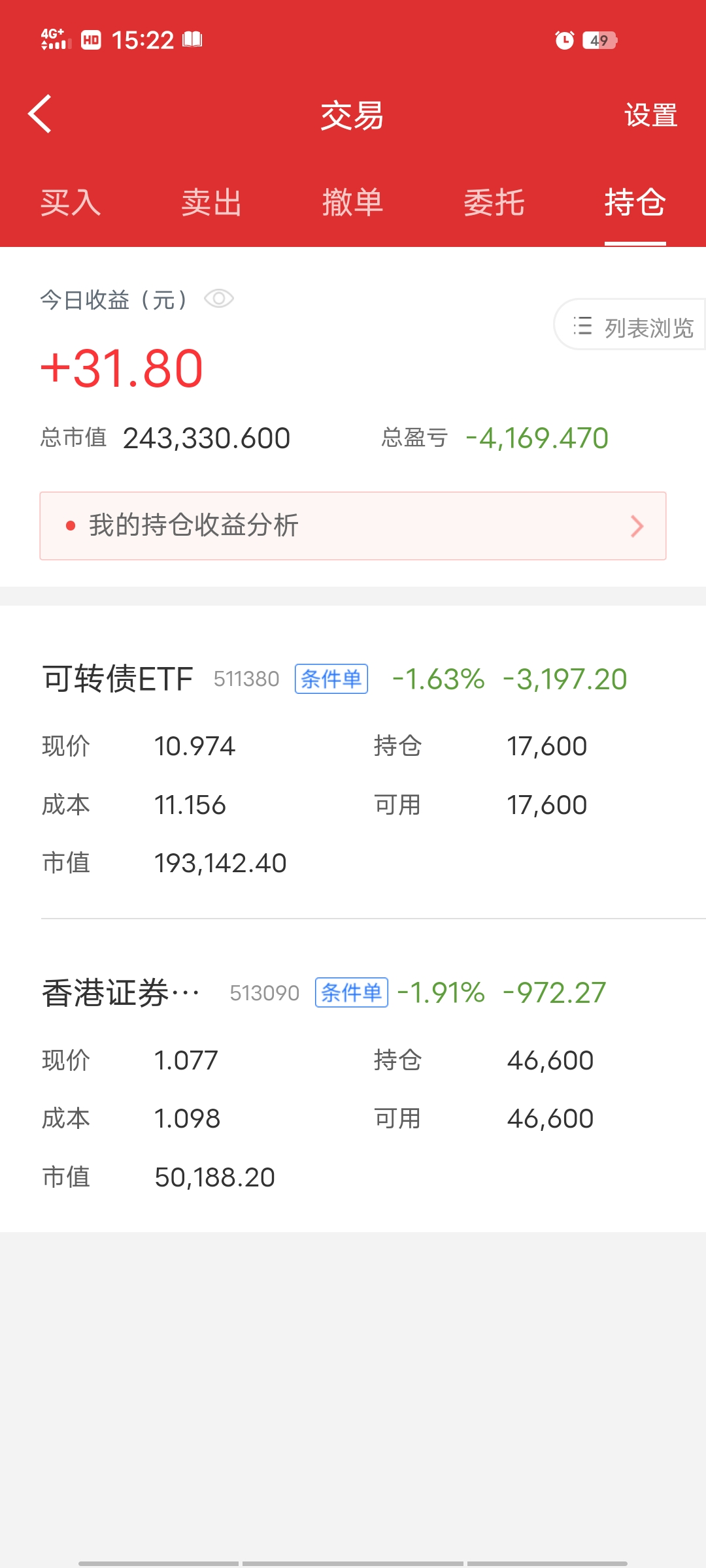The width and height of the screenshot is (706, 1568).
Task: Open the 香港证券 513090 holding row
Action: tap(122, 993)
